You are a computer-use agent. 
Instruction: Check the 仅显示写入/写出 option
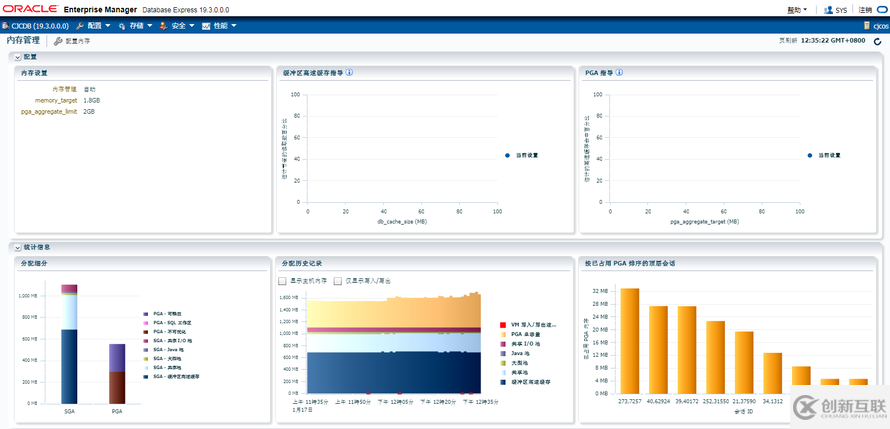(x=338, y=281)
